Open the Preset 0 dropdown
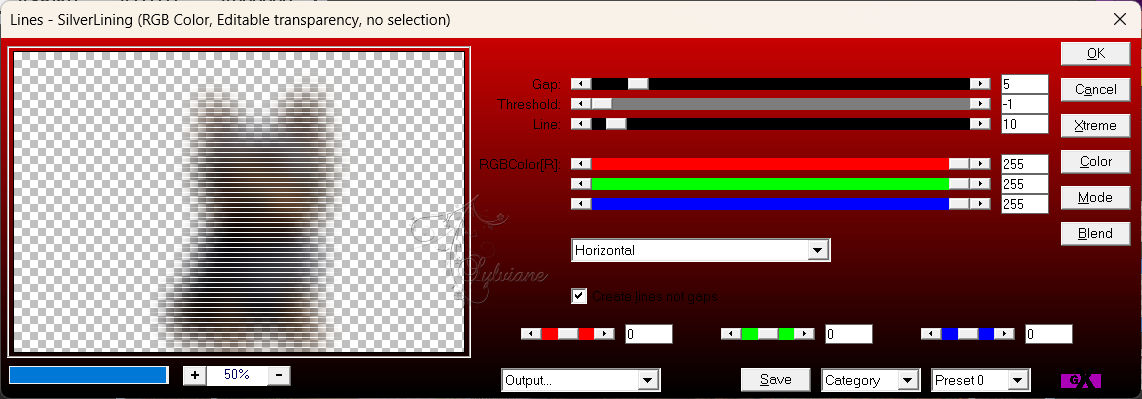Viewport: 1142px width, 399px height. [980, 380]
